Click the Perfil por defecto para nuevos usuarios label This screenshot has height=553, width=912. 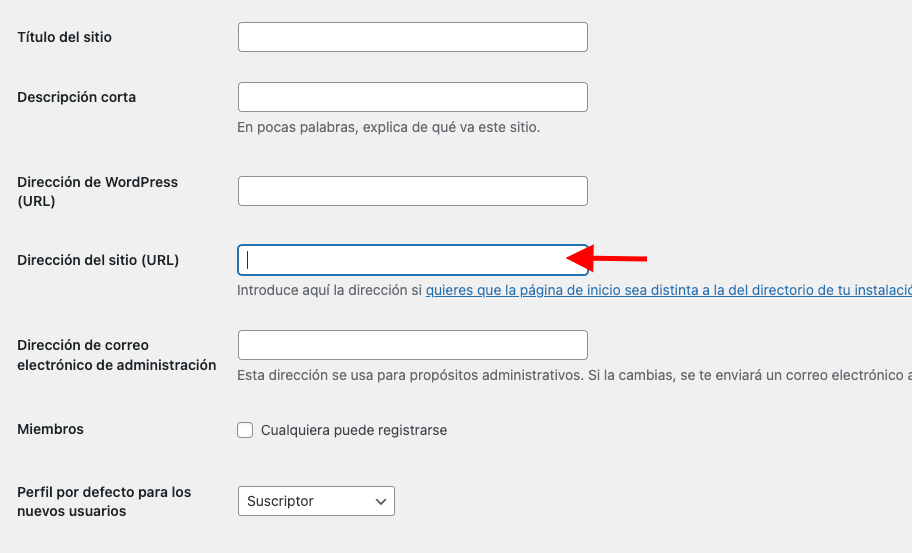pyautogui.click(x=104, y=501)
